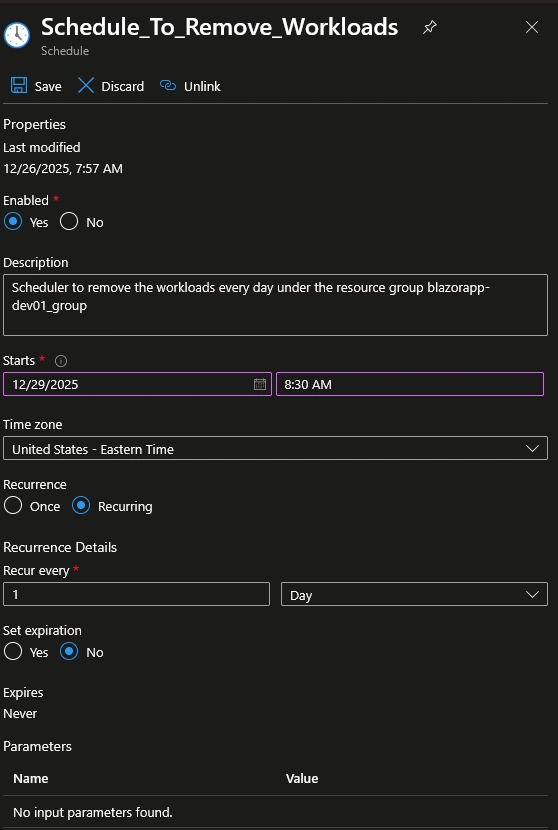Click the Time zone dropdown chevron
Screen dimensions: 558x830
532,448
